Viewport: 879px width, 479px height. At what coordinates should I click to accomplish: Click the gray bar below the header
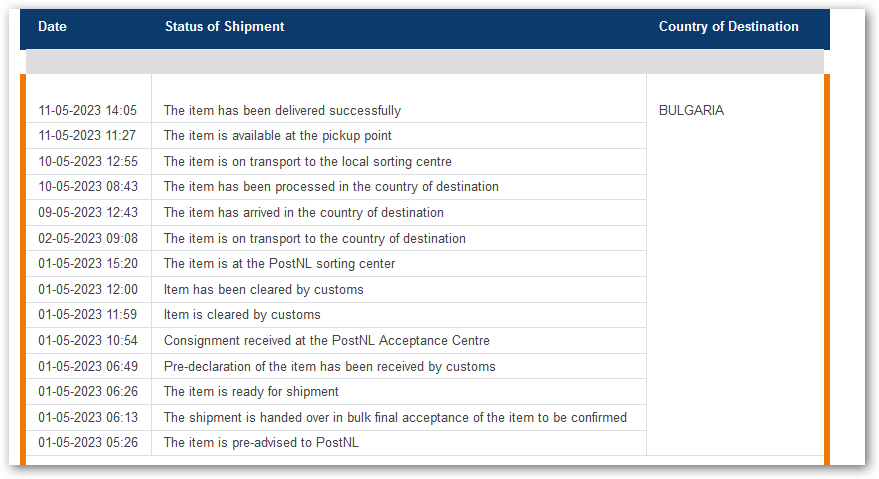coord(425,62)
